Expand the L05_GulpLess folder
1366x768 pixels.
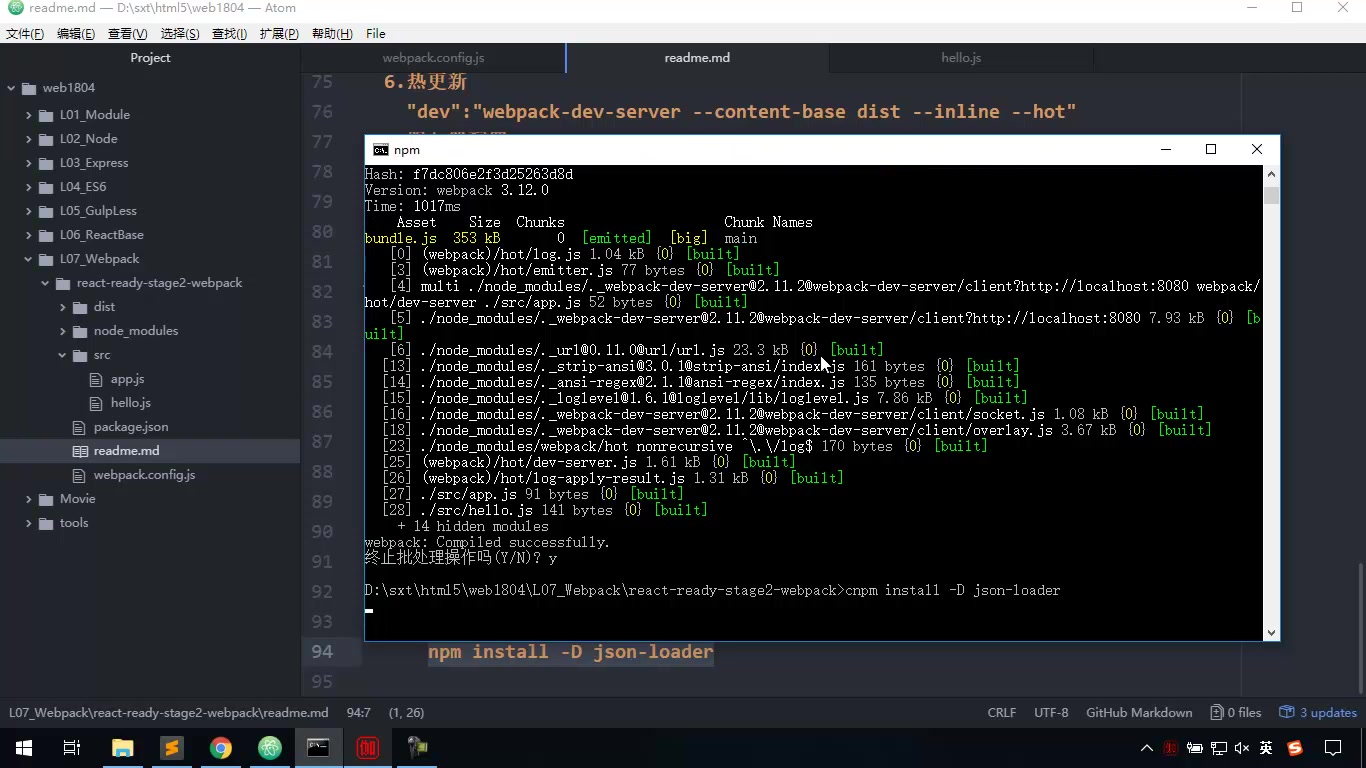[x=29, y=211]
